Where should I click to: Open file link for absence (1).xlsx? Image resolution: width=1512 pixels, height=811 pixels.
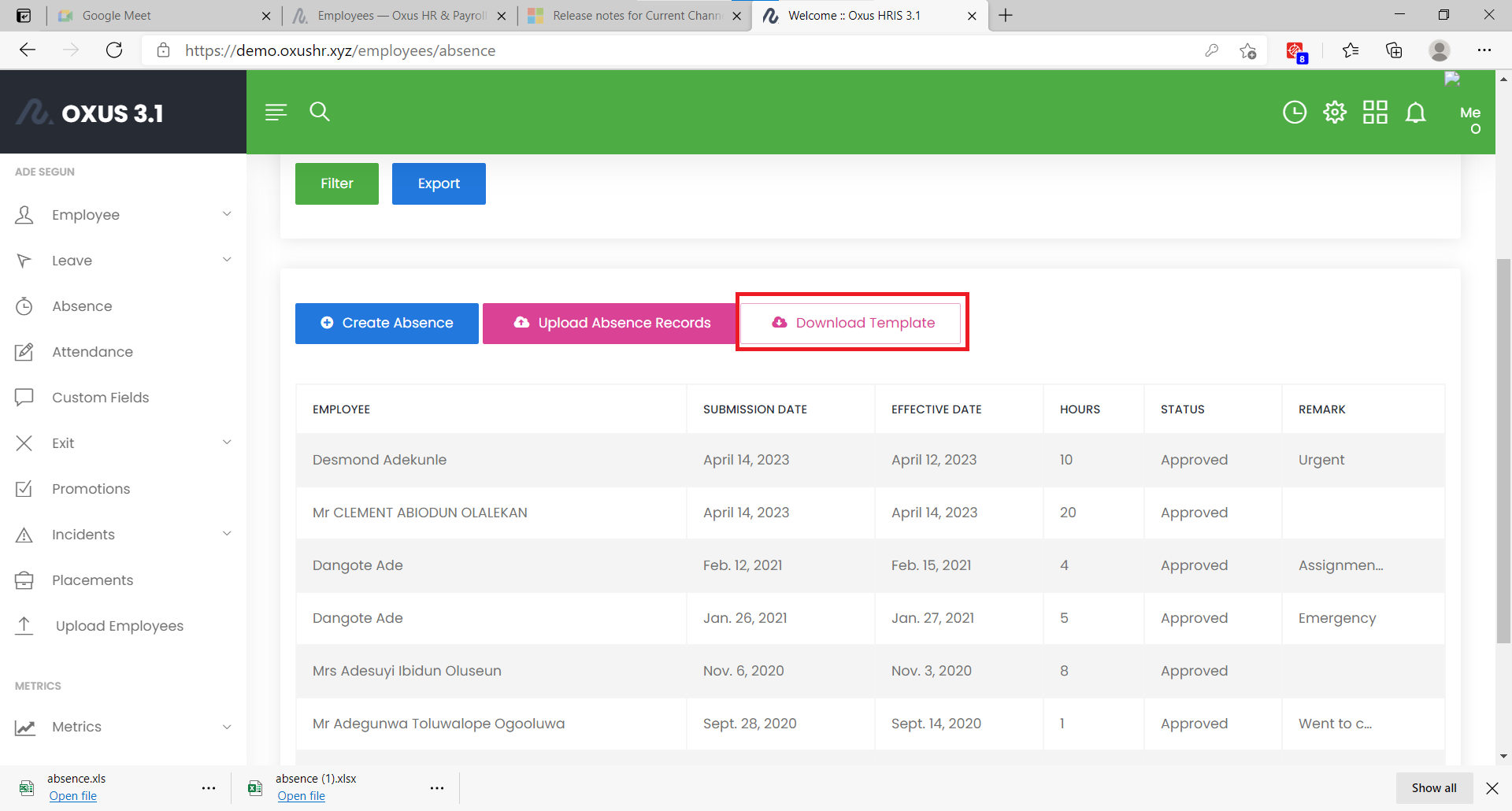pos(302,796)
